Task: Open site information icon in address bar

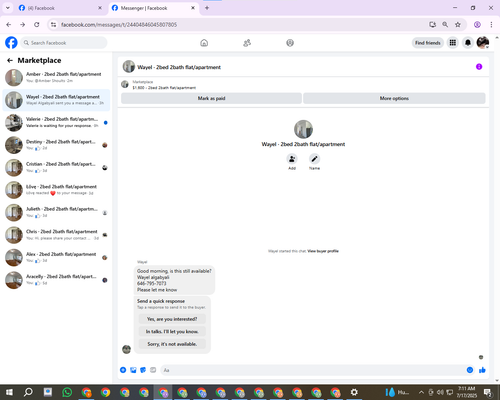Action: click(x=53, y=25)
